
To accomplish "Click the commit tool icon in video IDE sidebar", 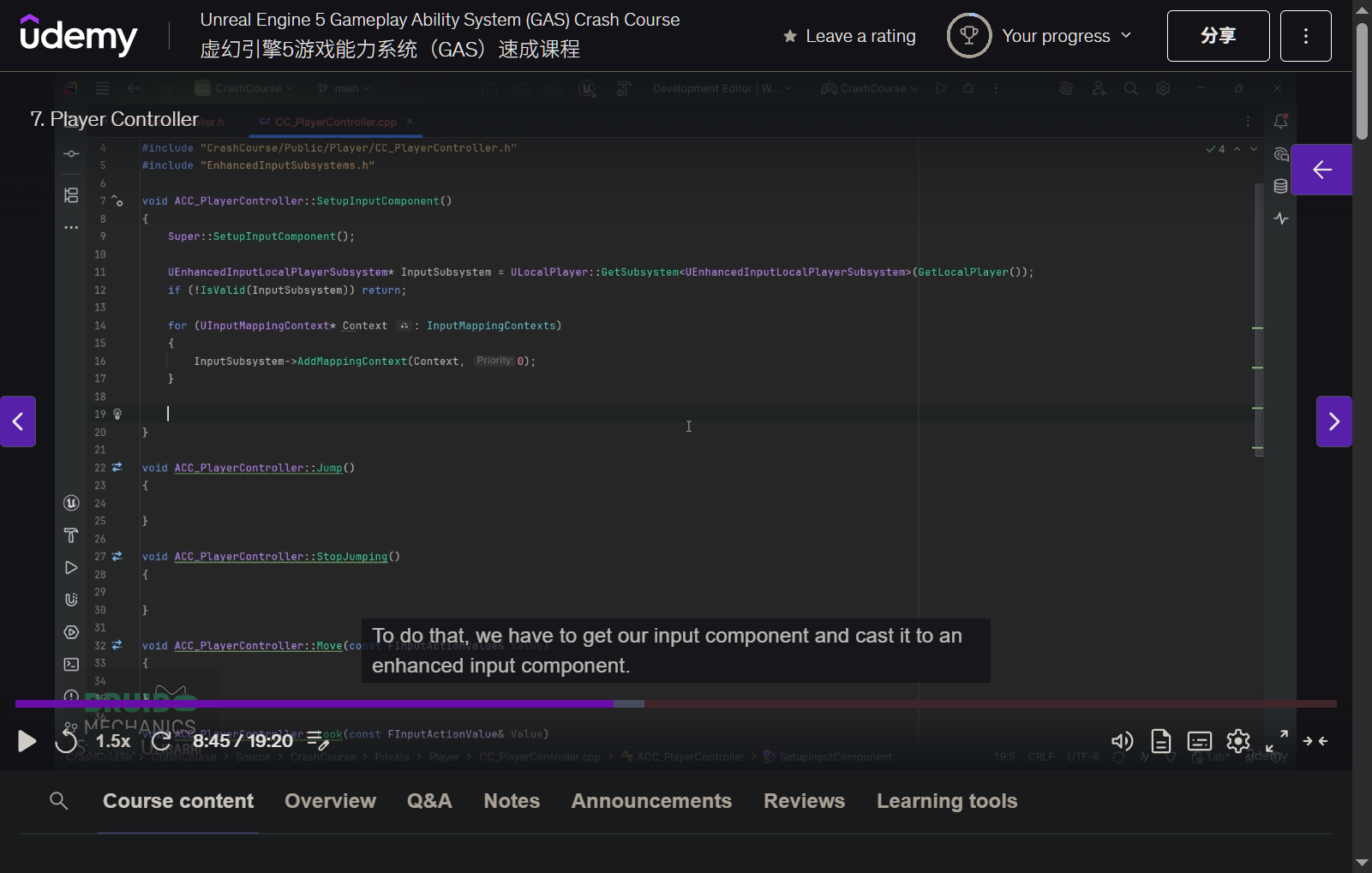I will [72, 154].
